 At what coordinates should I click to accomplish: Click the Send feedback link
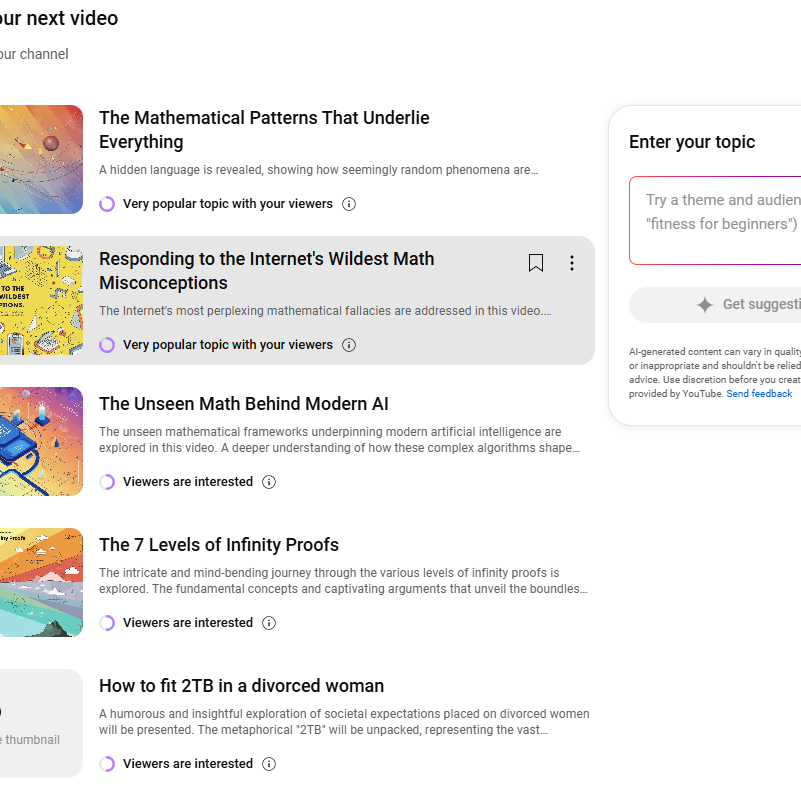[x=759, y=393]
